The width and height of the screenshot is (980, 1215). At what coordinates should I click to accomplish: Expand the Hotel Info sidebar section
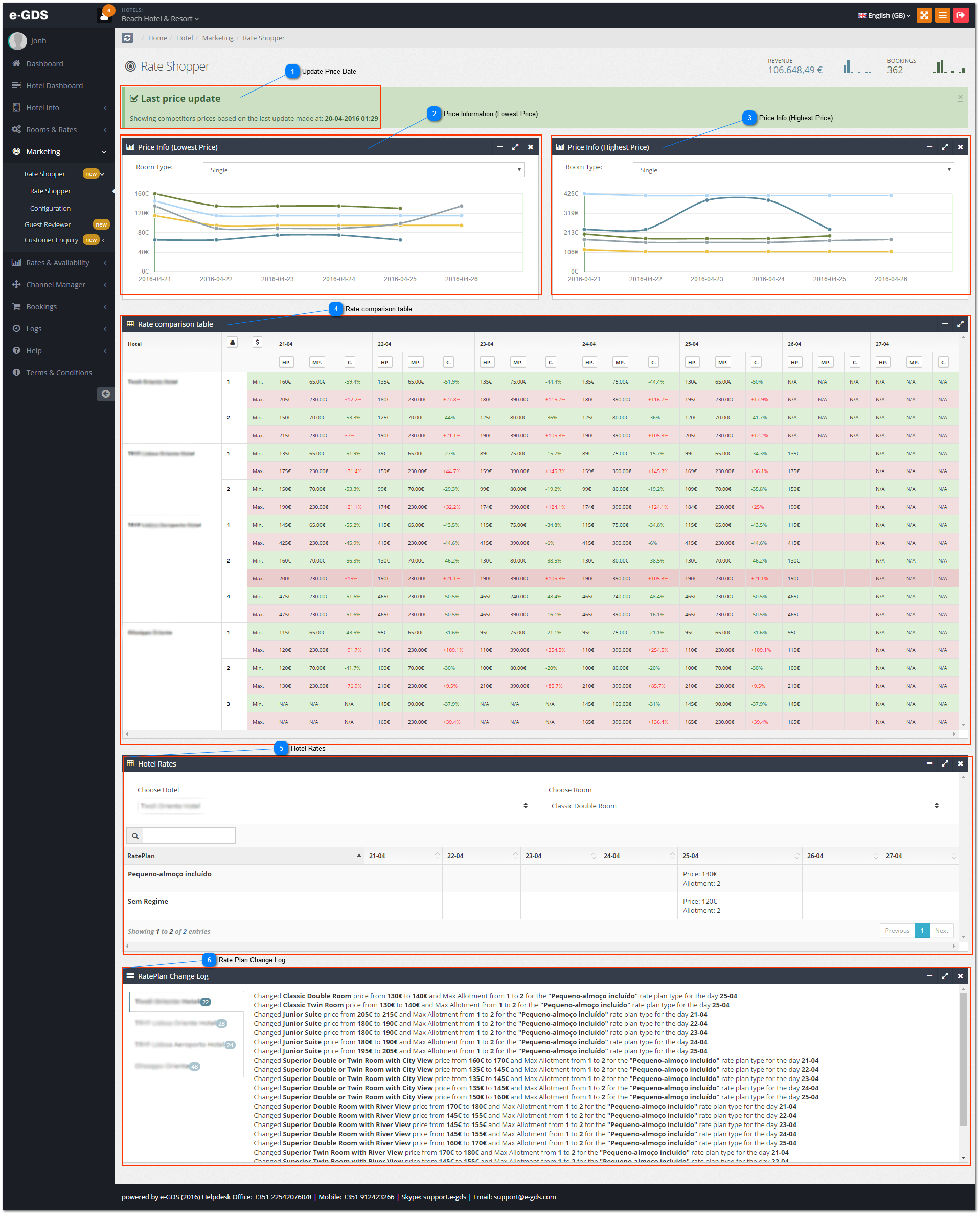pyautogui.click(x=59, y=107)
